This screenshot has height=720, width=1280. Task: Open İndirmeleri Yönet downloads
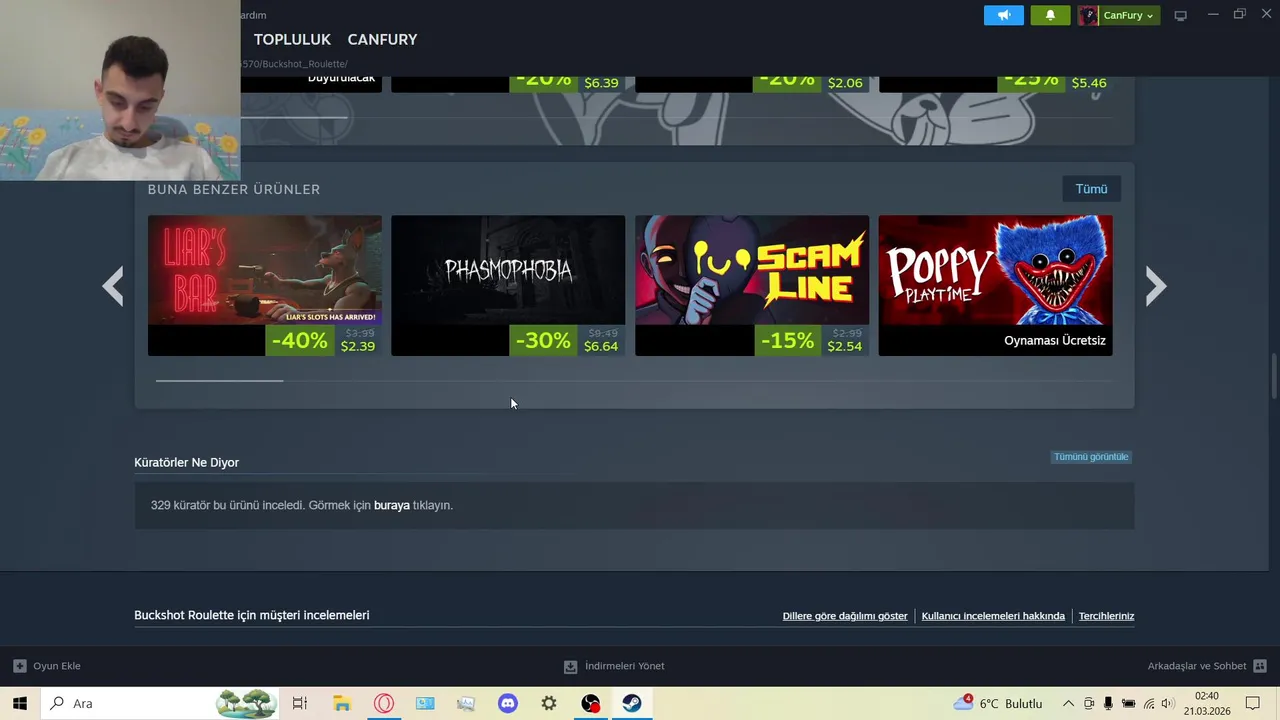click(x=614, y=666)
